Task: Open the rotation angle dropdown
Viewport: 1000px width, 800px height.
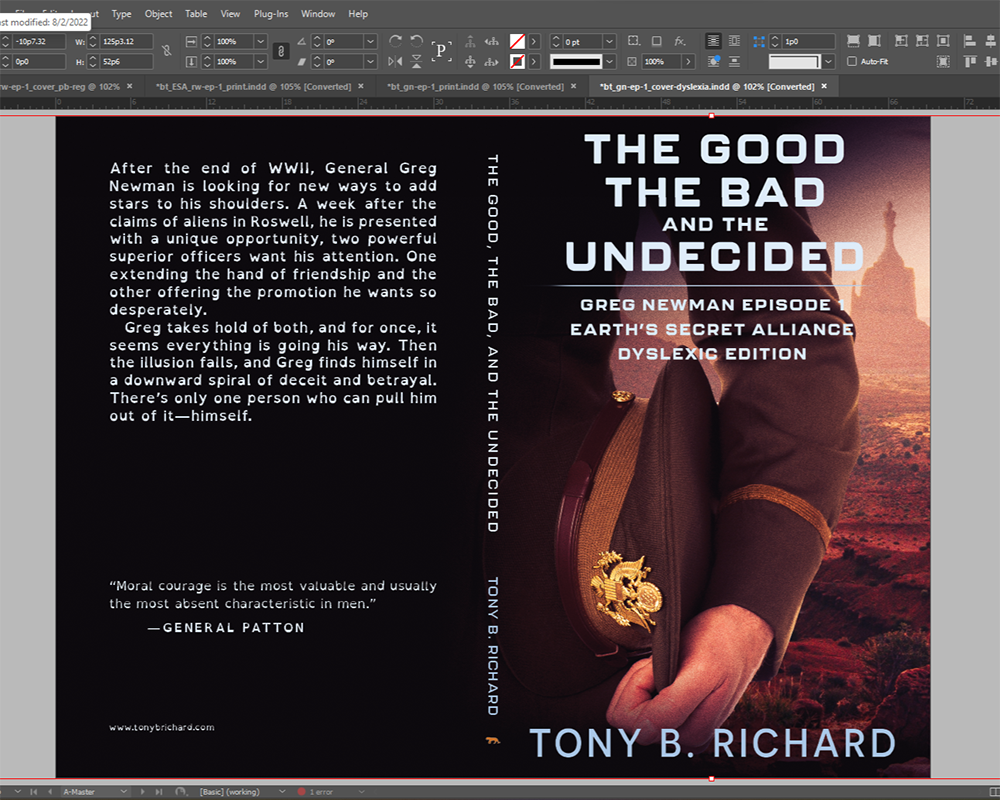Action: point(371,41)
